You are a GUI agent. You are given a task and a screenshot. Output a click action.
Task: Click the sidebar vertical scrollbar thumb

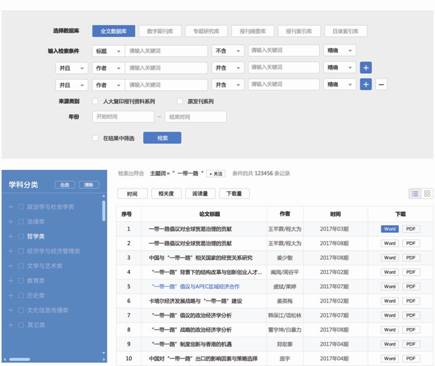click(x=104, y=211)
